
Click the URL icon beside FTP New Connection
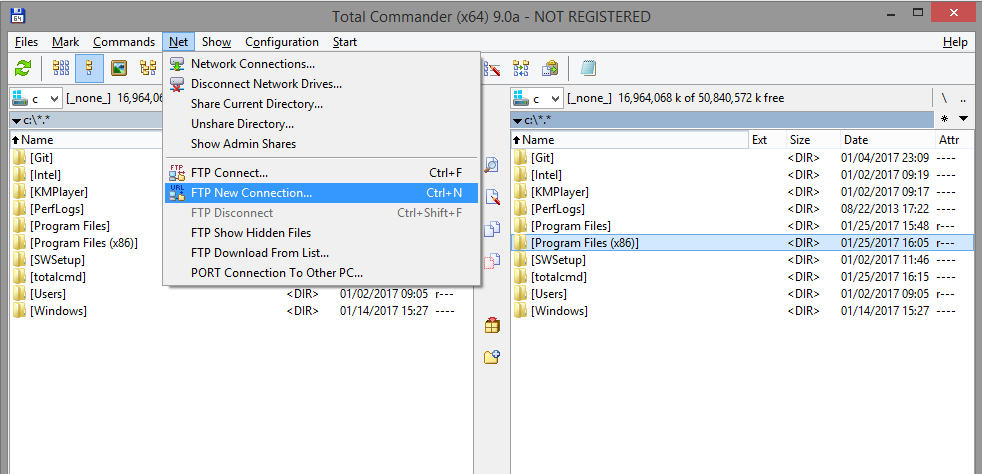178,193
